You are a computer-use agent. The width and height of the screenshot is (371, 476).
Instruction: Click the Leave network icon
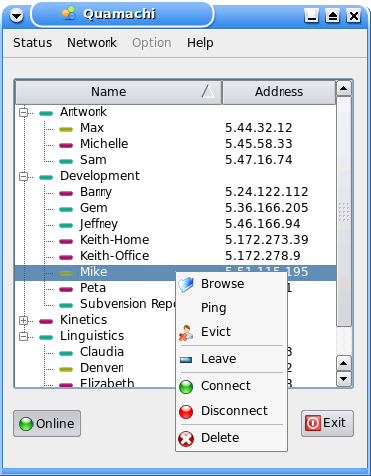186,360
